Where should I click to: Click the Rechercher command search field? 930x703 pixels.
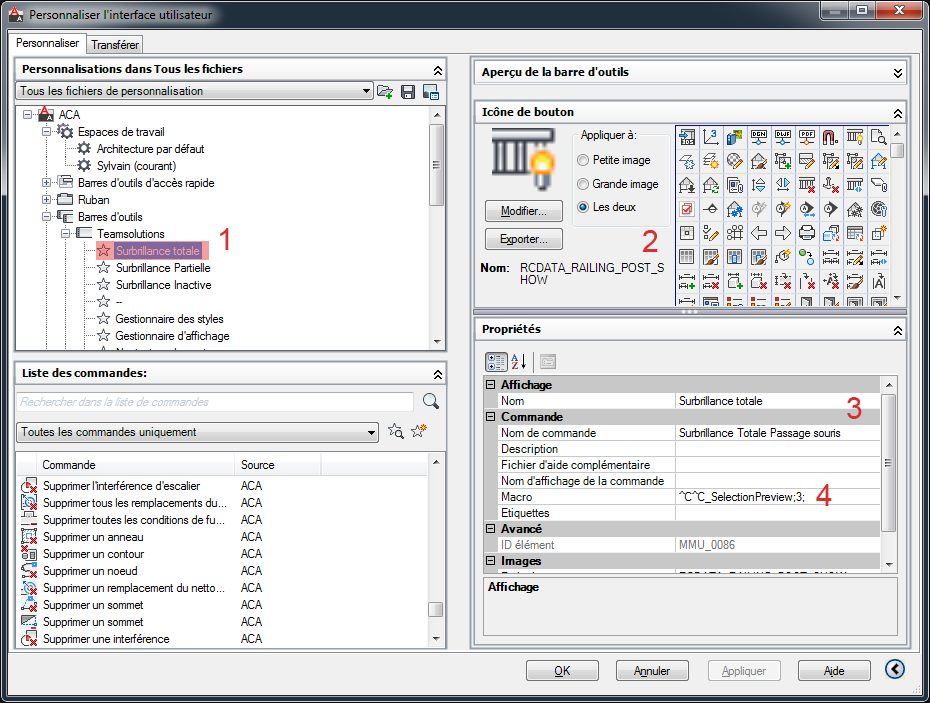(x=215, y=402)
